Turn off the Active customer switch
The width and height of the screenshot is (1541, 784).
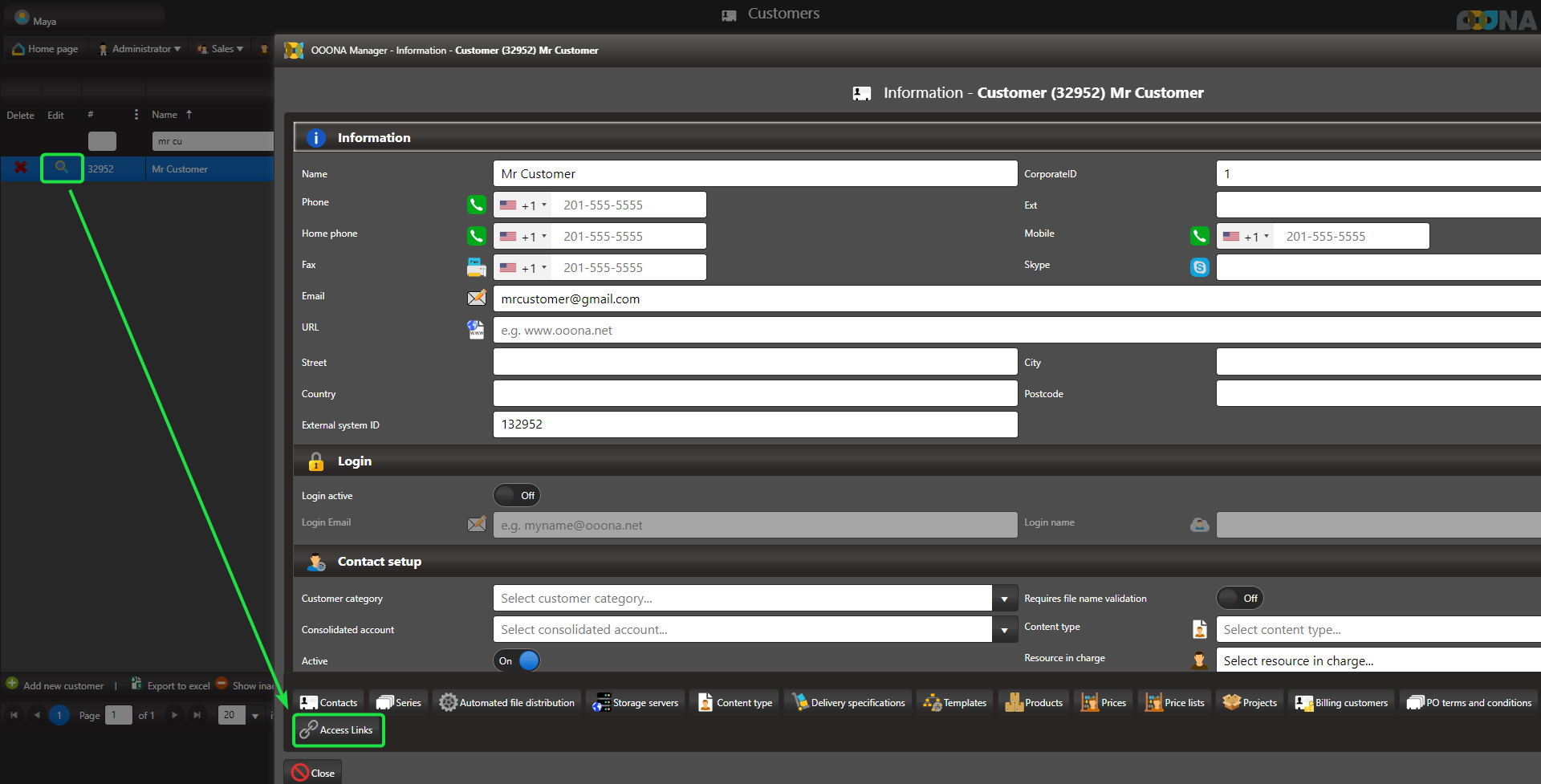(x=517, y=661)
